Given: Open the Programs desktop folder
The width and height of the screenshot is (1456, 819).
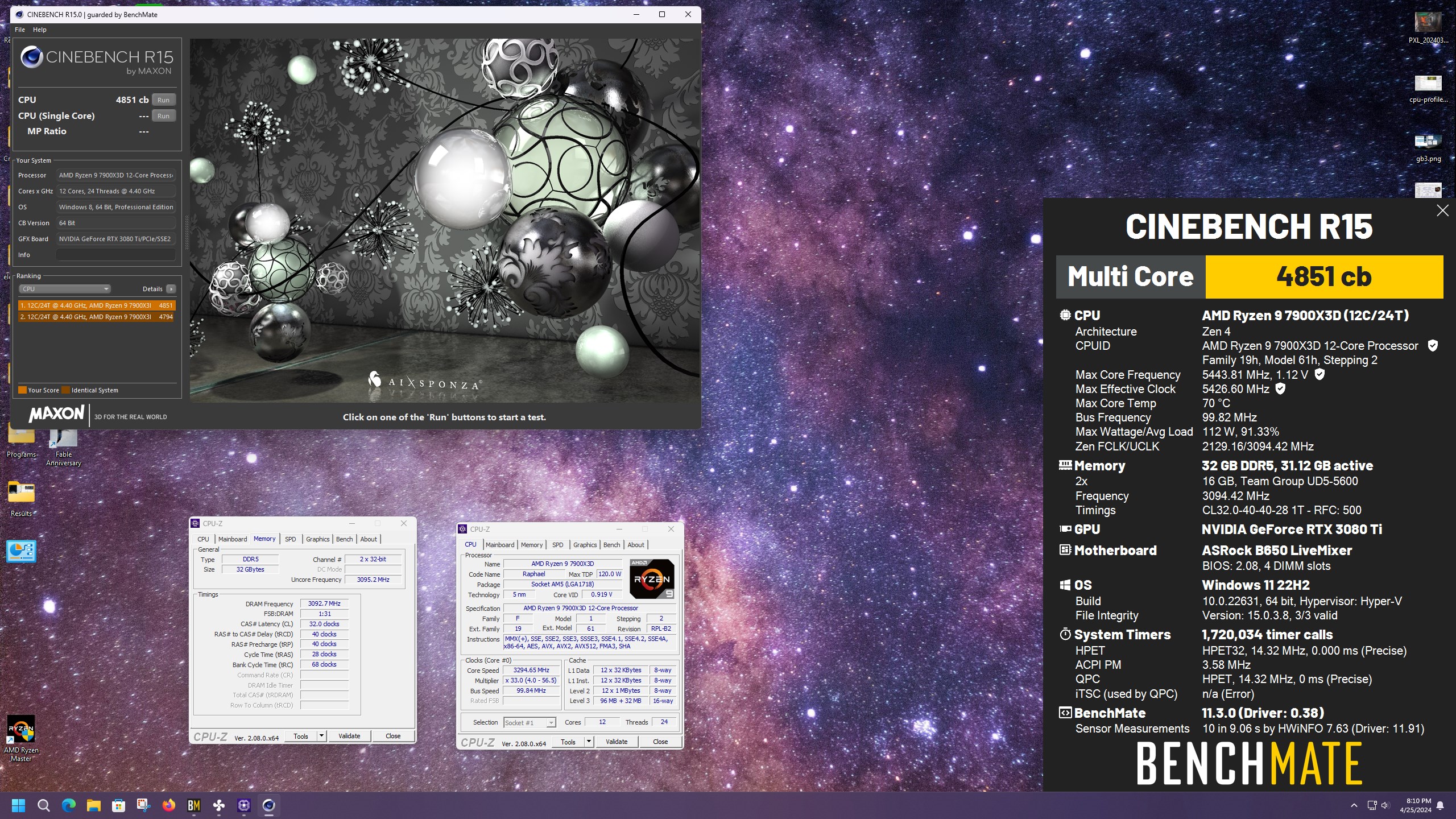Looking at the screenshot, I should point(21,444).
